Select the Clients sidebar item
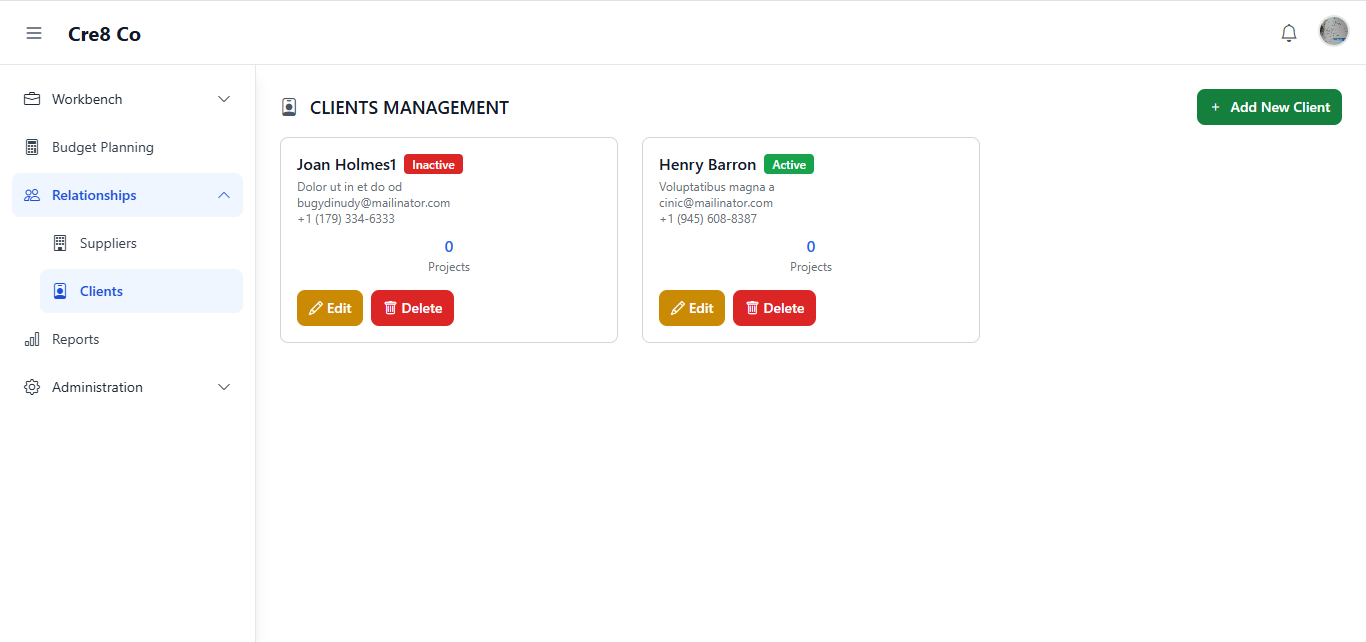Viewport: 1366px width, 642px height. (101, 291)
